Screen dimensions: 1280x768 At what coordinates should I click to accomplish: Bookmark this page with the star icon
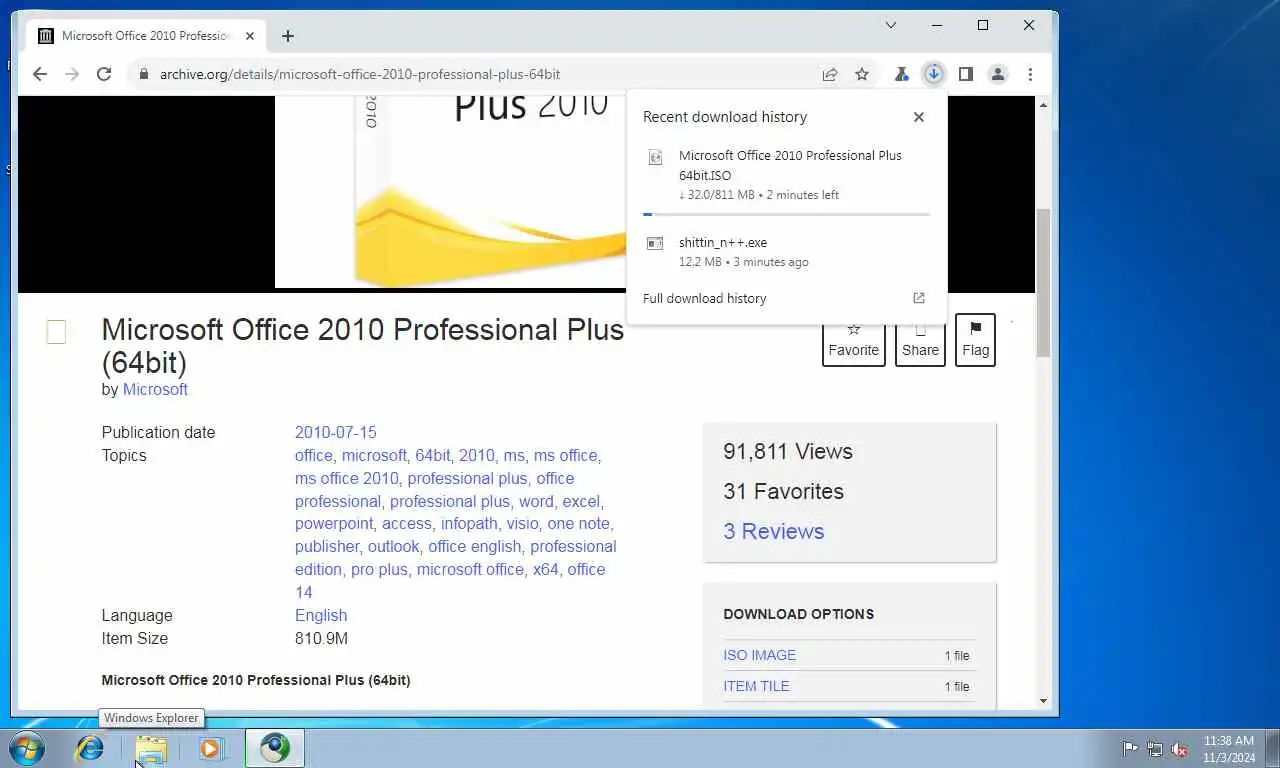[862, 74]
